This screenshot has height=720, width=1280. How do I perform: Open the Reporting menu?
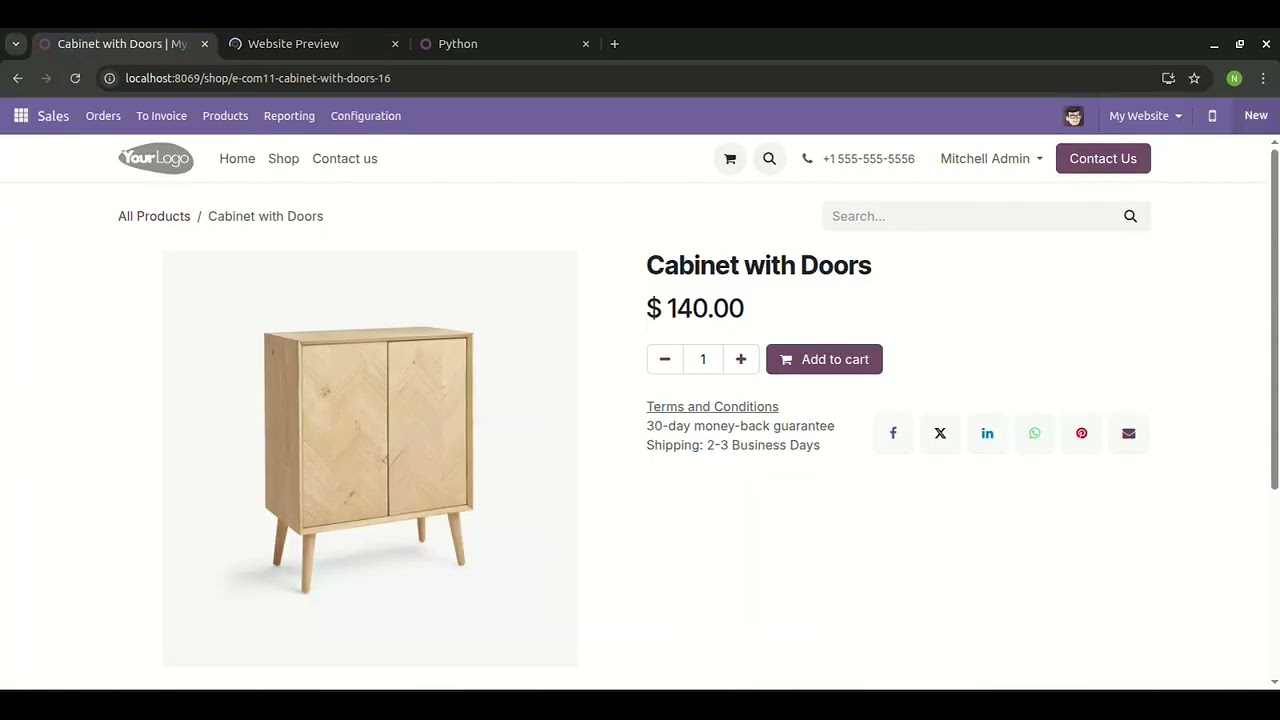289,116
